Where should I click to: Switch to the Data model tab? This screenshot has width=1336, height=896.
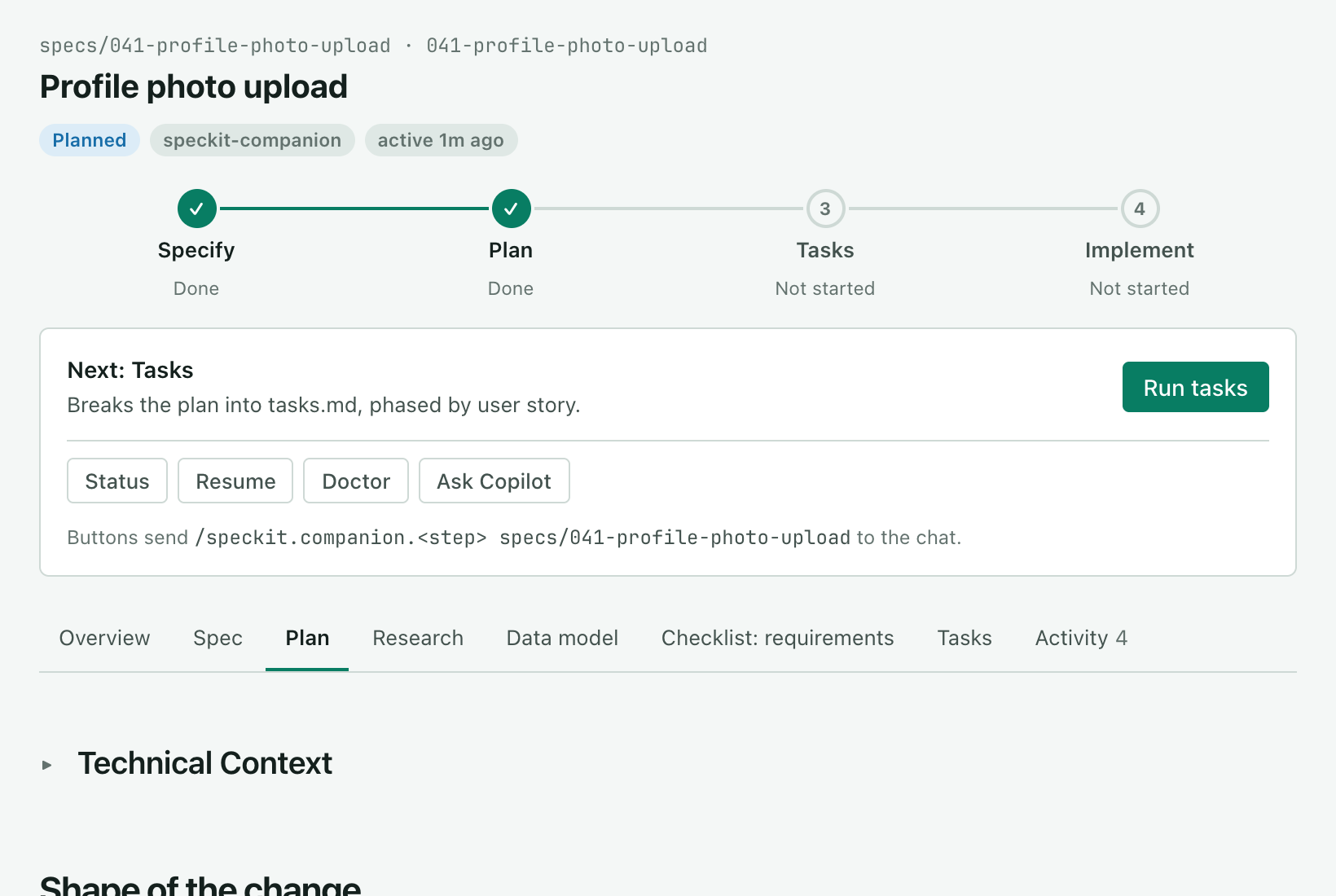562,638
